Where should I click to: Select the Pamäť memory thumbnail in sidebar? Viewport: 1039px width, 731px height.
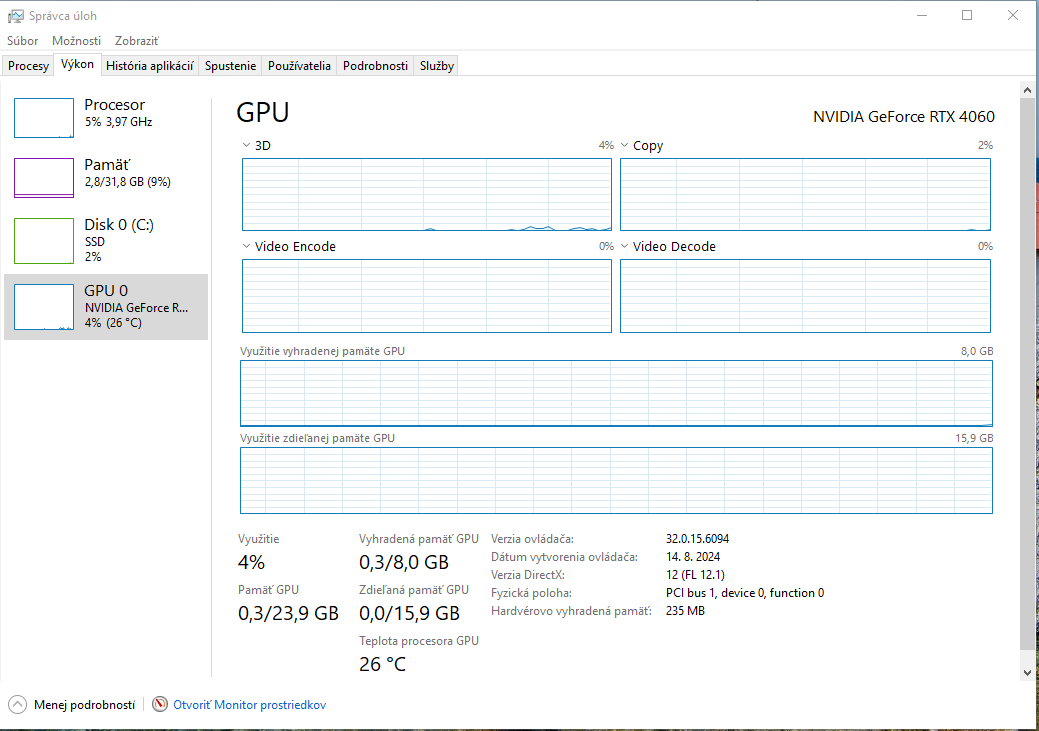click(x=43, y=177)
